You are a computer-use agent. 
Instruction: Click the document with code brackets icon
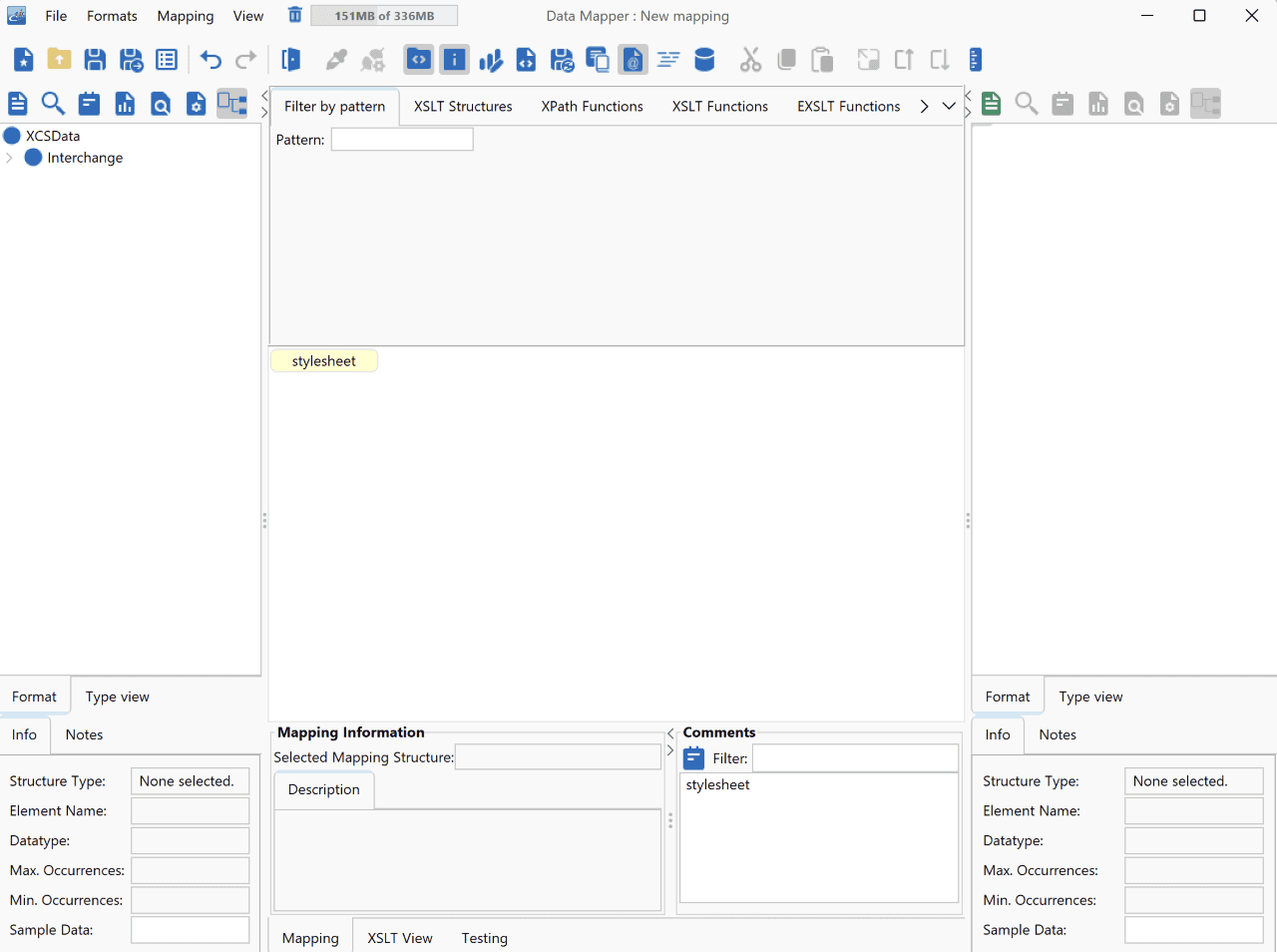(526, 60)
